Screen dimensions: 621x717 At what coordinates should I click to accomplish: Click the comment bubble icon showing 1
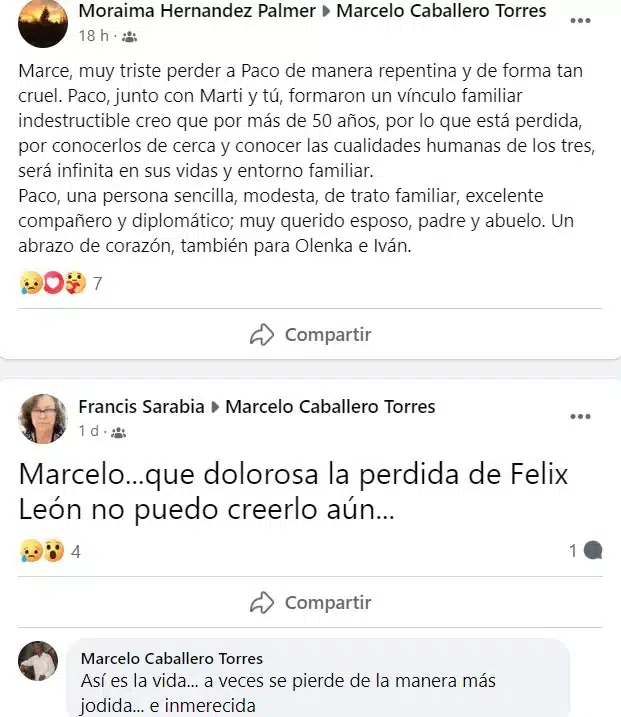pos(592,550)
